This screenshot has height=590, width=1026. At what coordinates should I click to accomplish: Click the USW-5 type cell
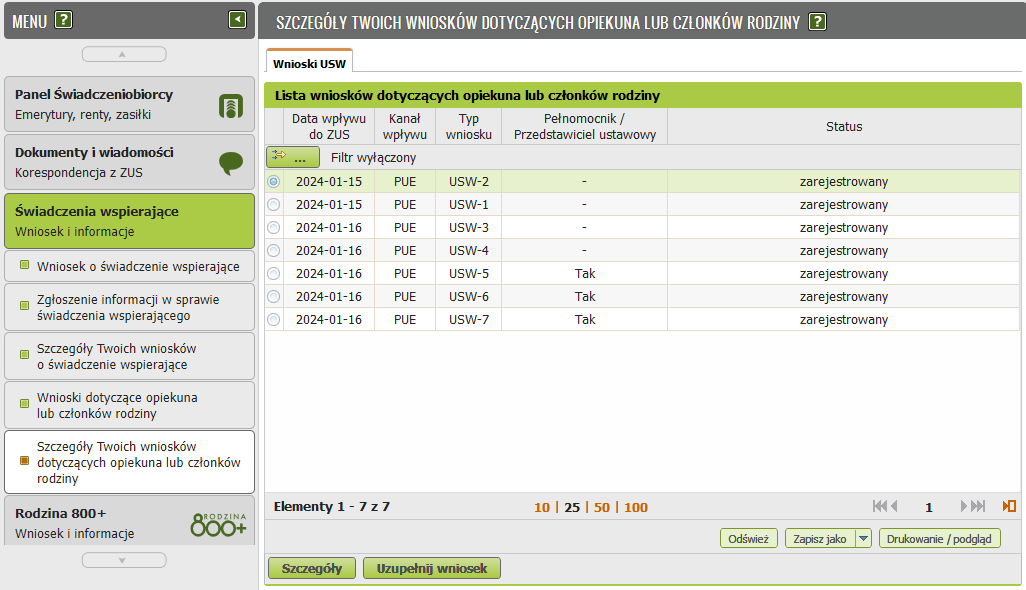pos(469,273)
